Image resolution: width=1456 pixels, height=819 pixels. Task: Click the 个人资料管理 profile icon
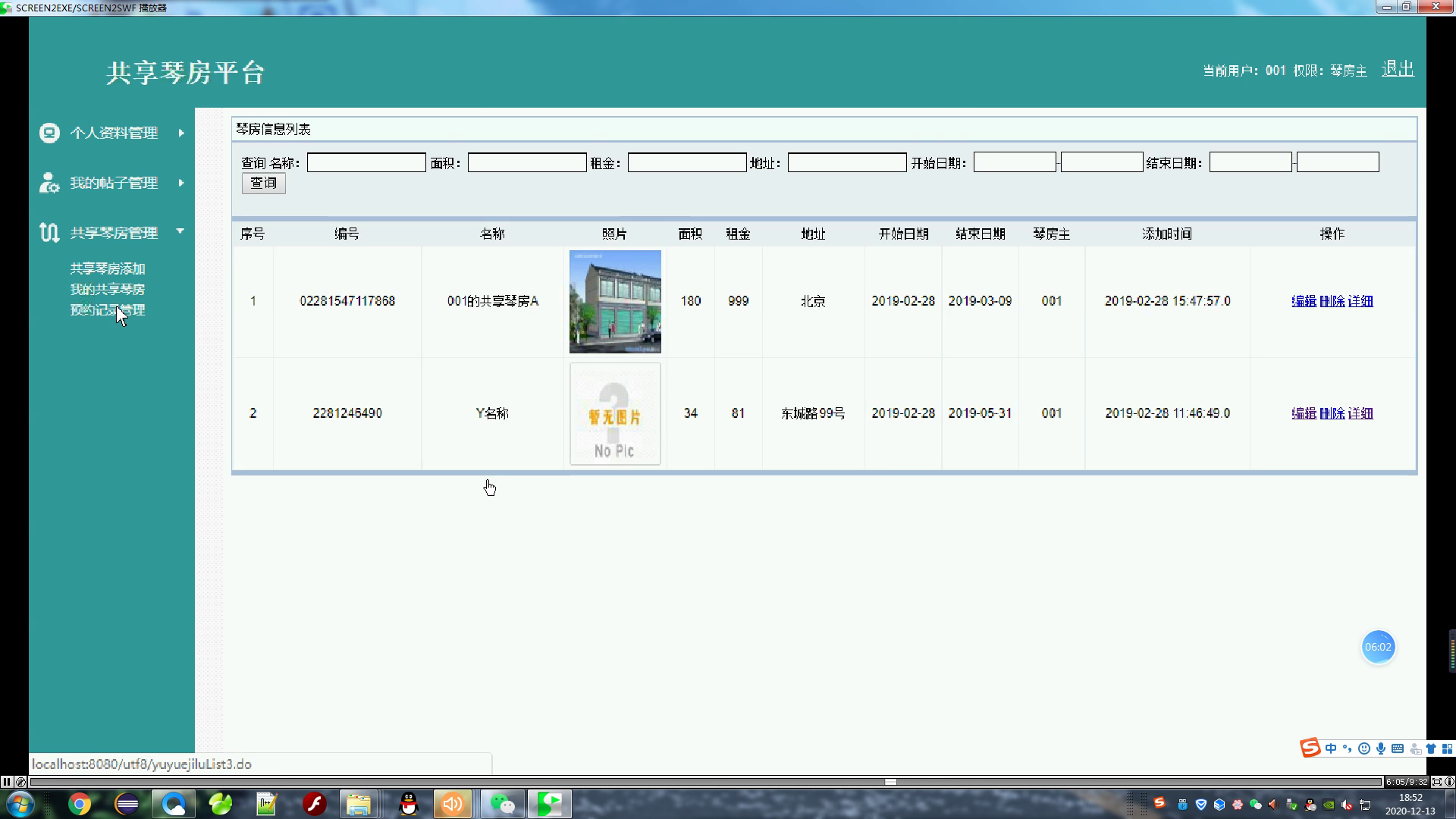pyautogui.click(x=49, y=133)
